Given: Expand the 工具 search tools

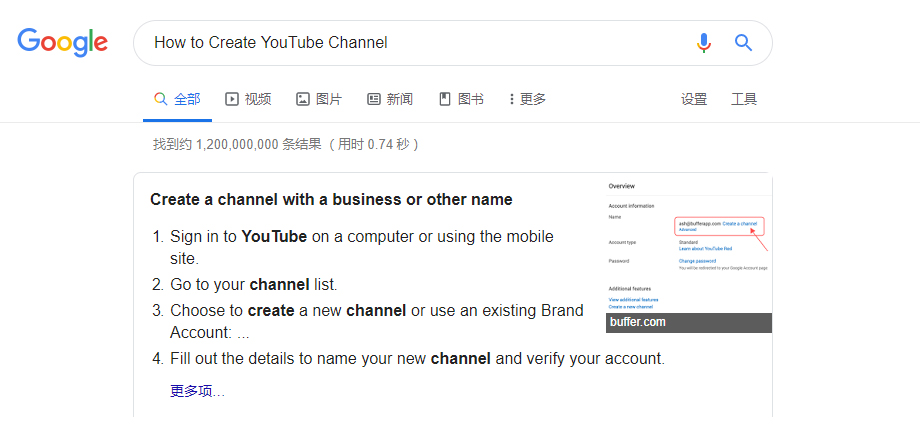Looking at the screenshot, I should 744,99.
